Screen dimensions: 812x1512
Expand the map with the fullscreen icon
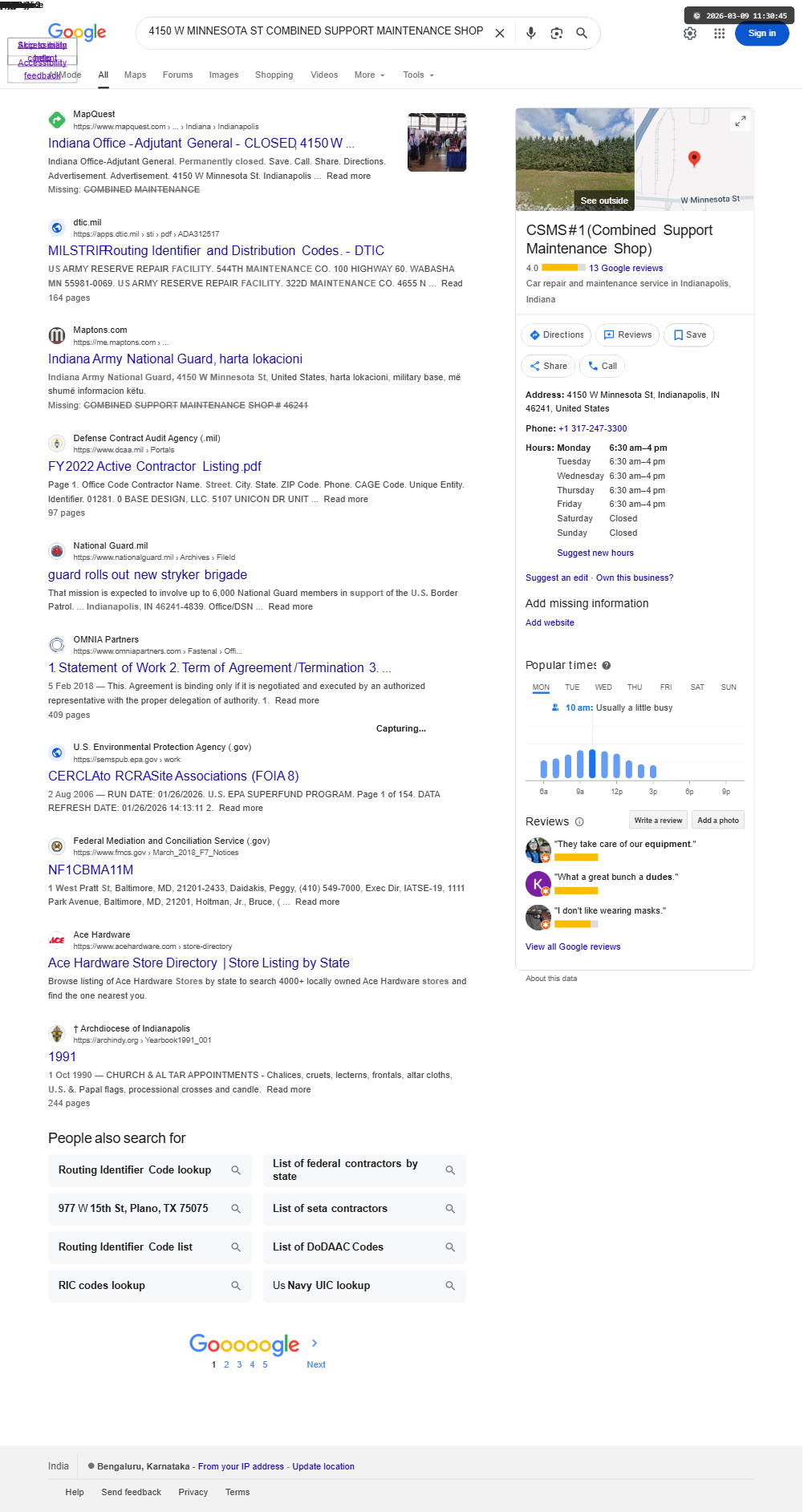pyautogui.click(x=741, y=121)
